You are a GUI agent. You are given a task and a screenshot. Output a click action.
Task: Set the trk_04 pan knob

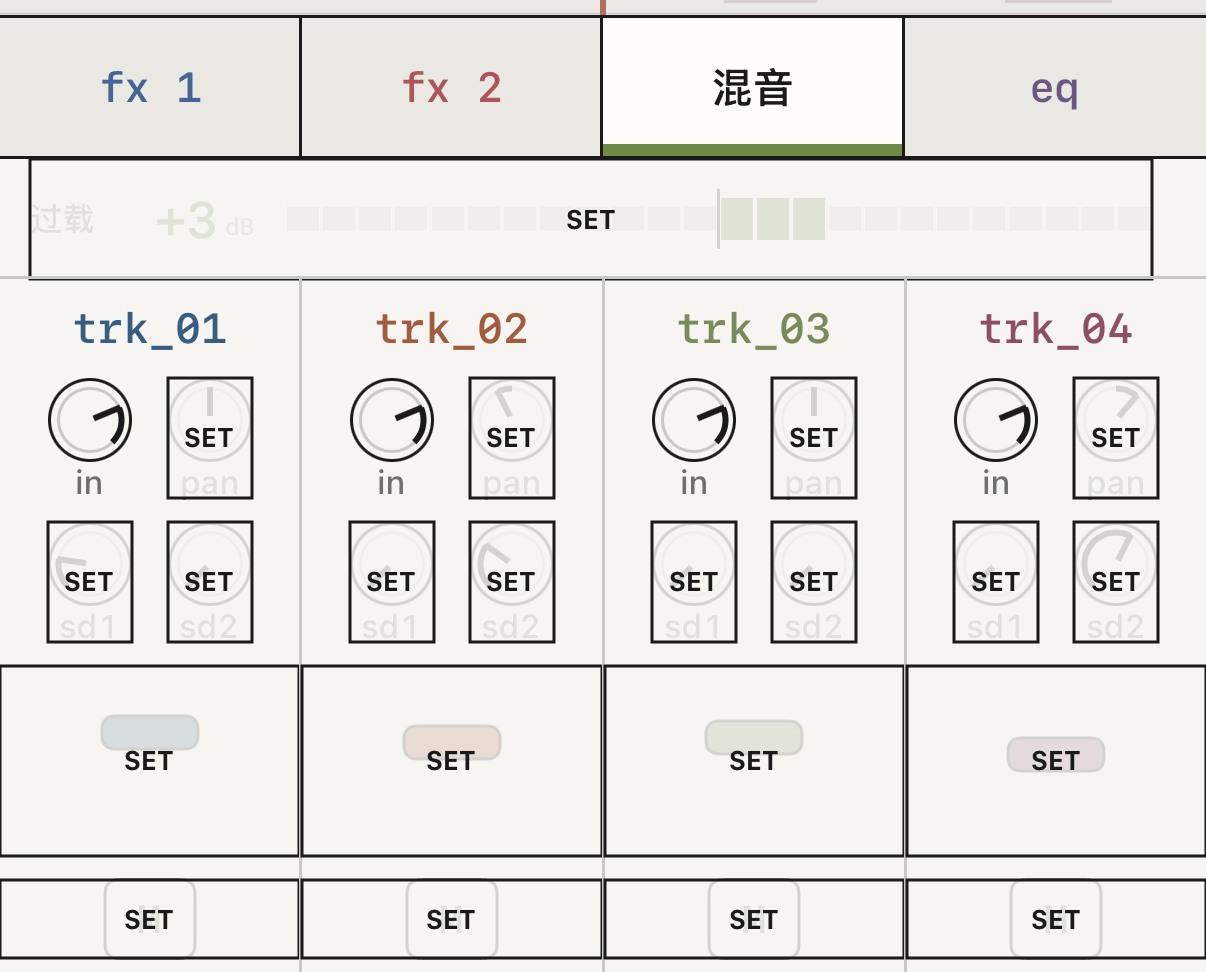tap(1116, 438)
